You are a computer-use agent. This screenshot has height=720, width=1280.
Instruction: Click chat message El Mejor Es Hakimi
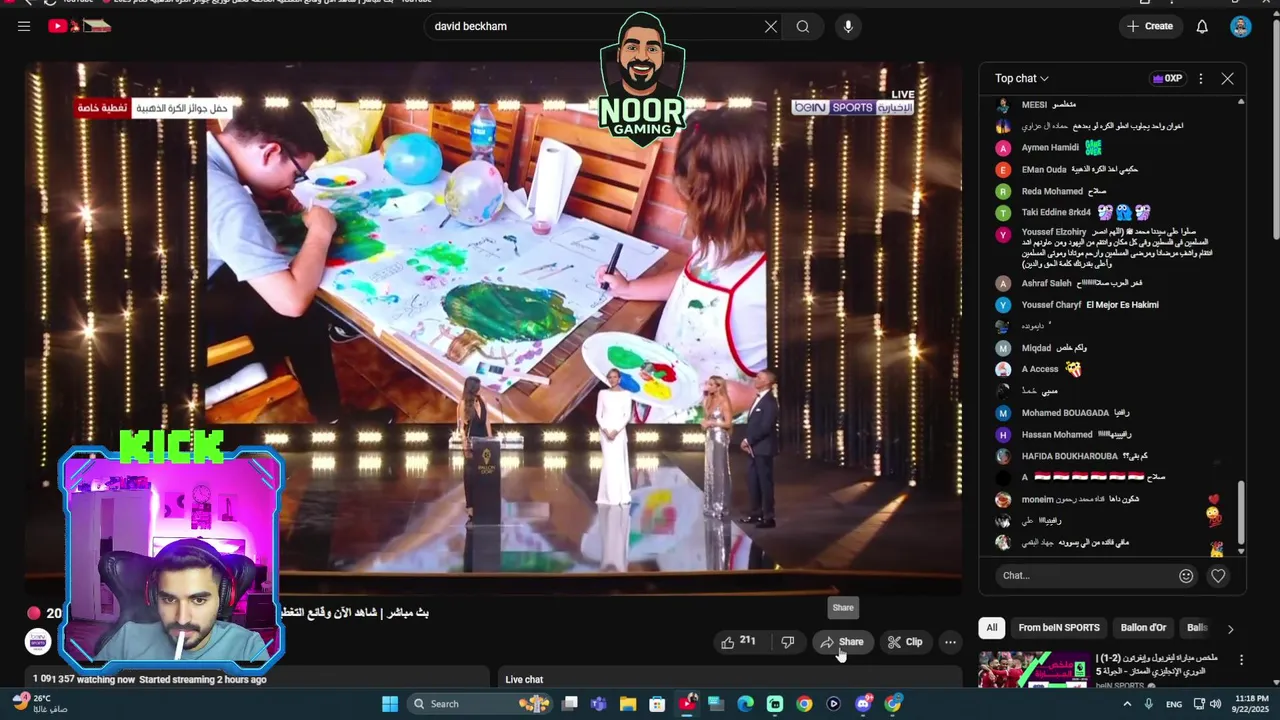click(x=1122, y=305)
